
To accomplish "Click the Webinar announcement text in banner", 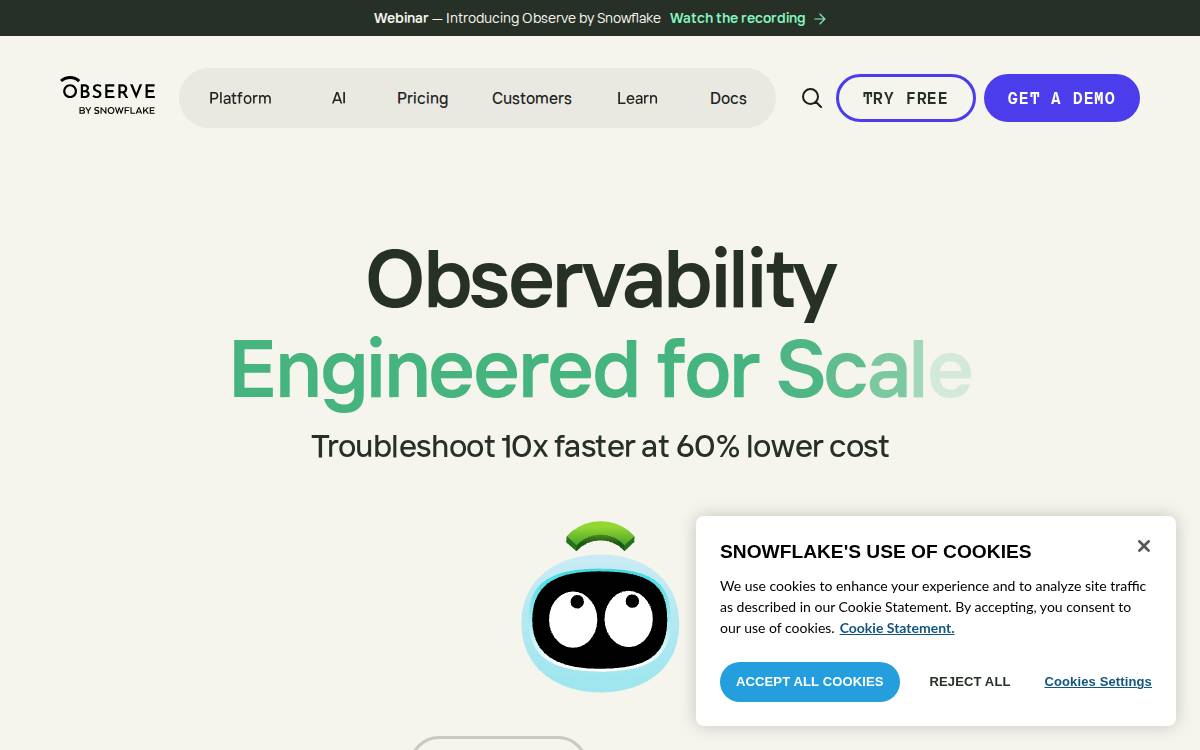I will [x=517, y=18].
